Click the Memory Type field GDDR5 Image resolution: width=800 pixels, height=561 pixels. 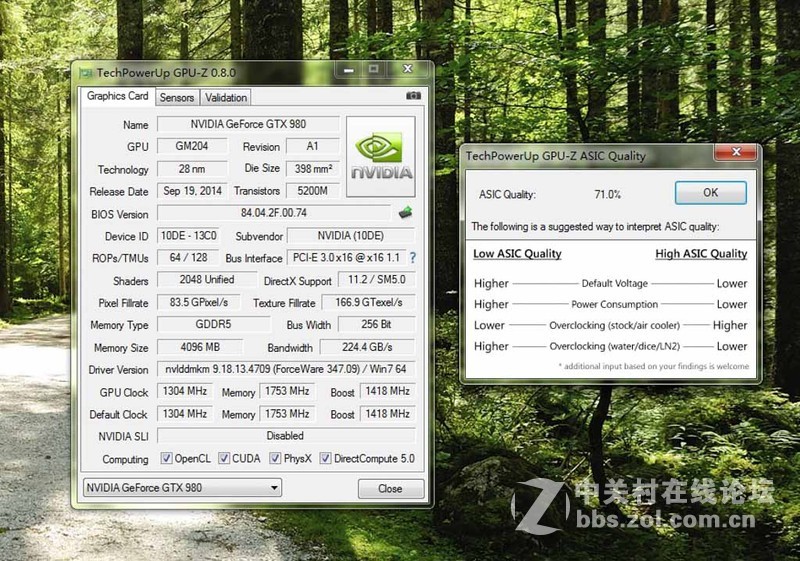pyautogui.click(x=213, y=324)
